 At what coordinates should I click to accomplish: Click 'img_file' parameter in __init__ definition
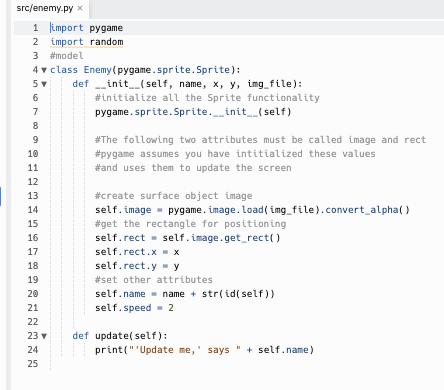270,84
